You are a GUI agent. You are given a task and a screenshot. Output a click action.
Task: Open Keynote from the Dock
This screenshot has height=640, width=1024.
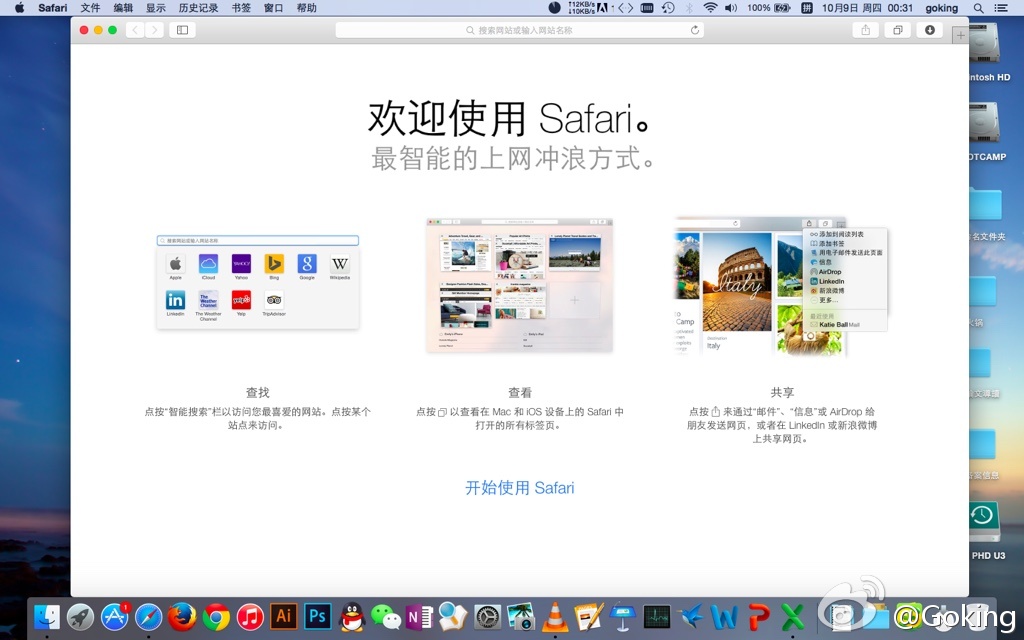click(x=623, y=616)
